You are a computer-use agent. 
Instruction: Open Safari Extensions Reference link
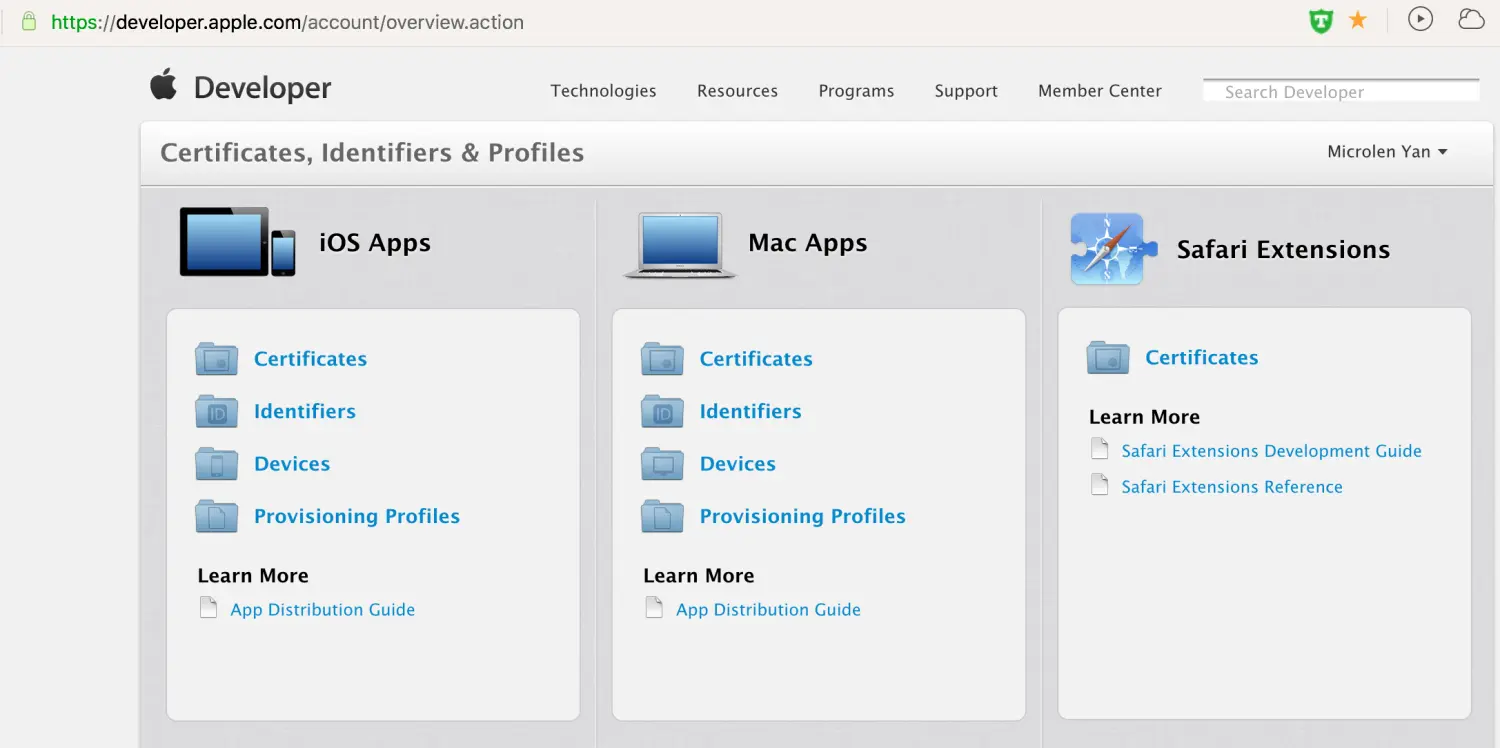tap(1232, 487)
